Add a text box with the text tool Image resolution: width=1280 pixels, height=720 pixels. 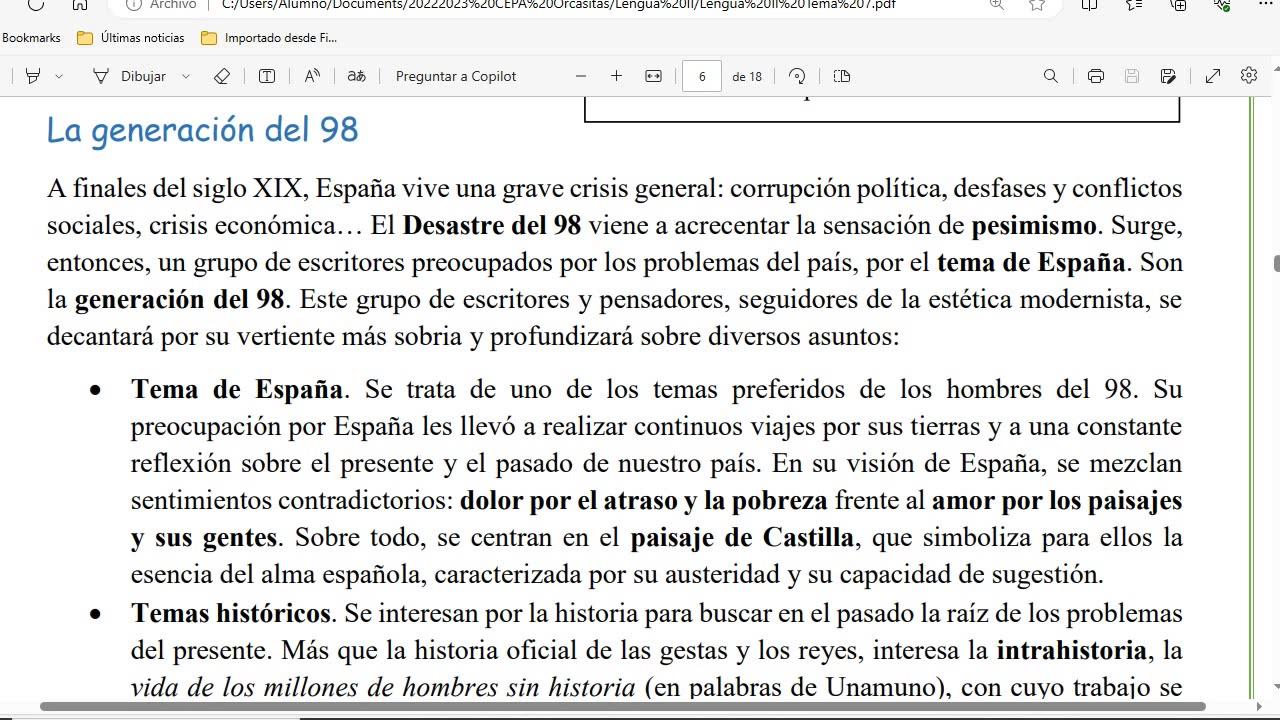(x=267, y=76)
